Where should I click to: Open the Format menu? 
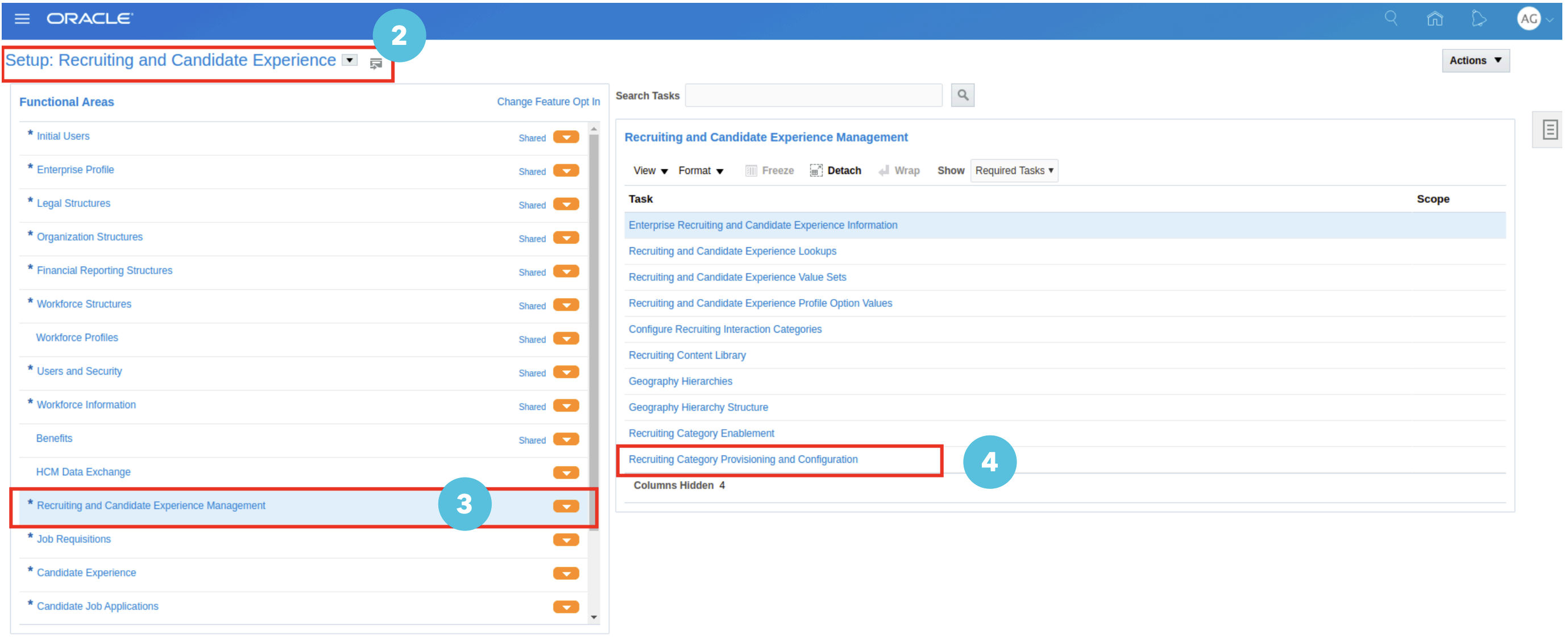click(700, 171)
